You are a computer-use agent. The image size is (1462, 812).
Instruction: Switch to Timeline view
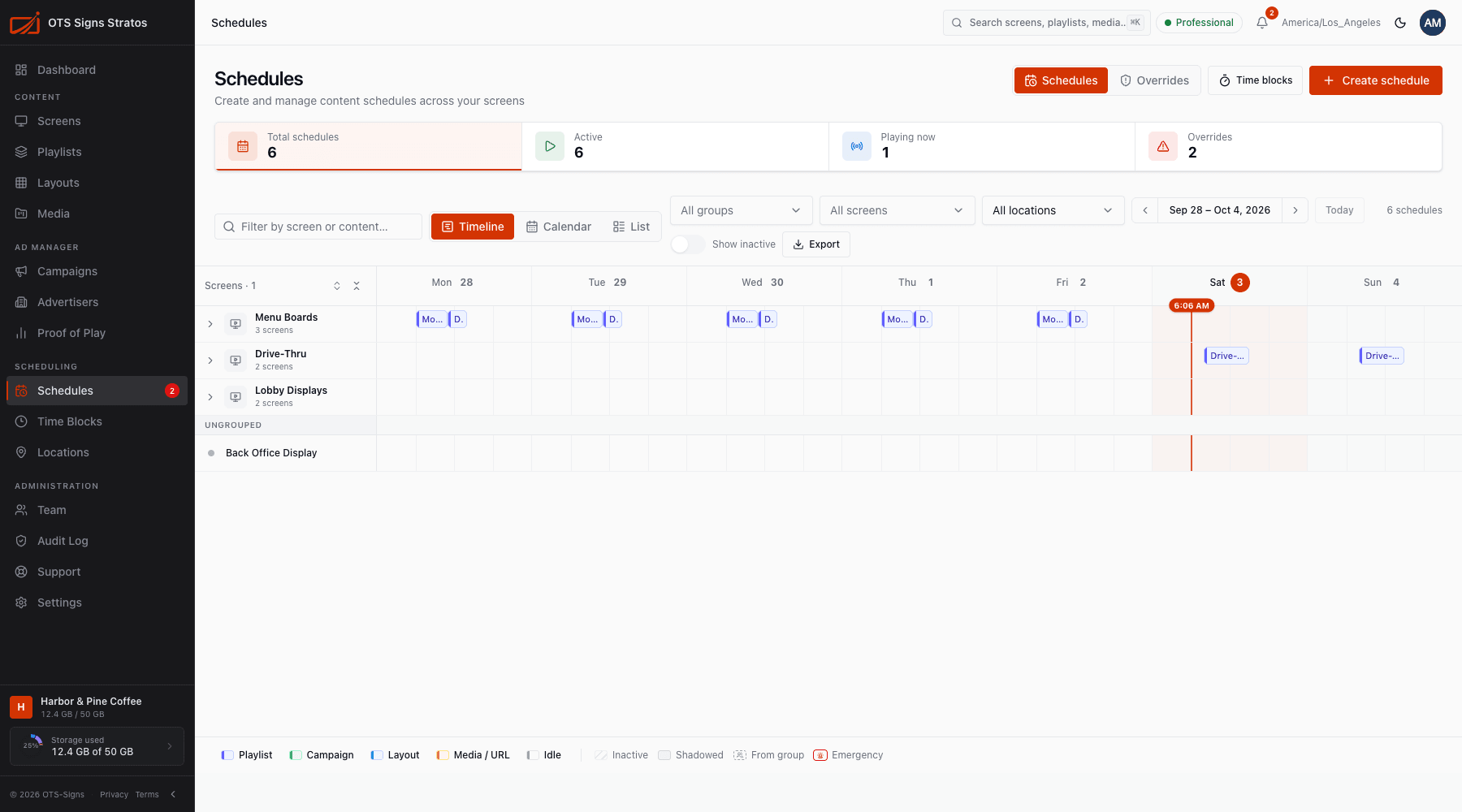click(473, 227)
